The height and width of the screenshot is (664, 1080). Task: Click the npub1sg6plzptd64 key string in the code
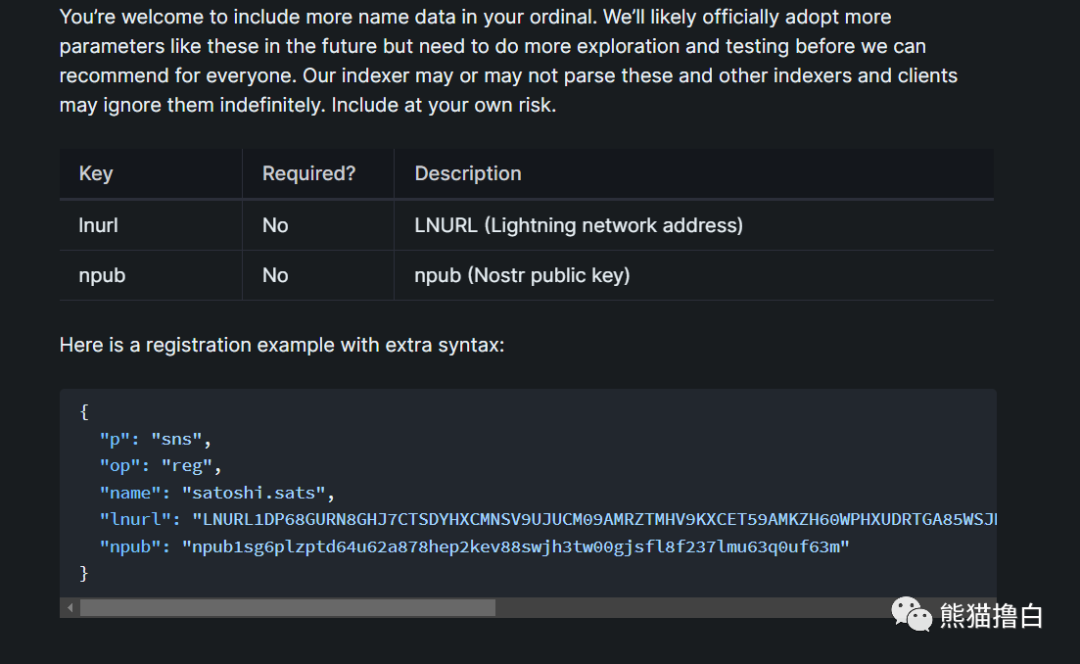coord(515,547)
